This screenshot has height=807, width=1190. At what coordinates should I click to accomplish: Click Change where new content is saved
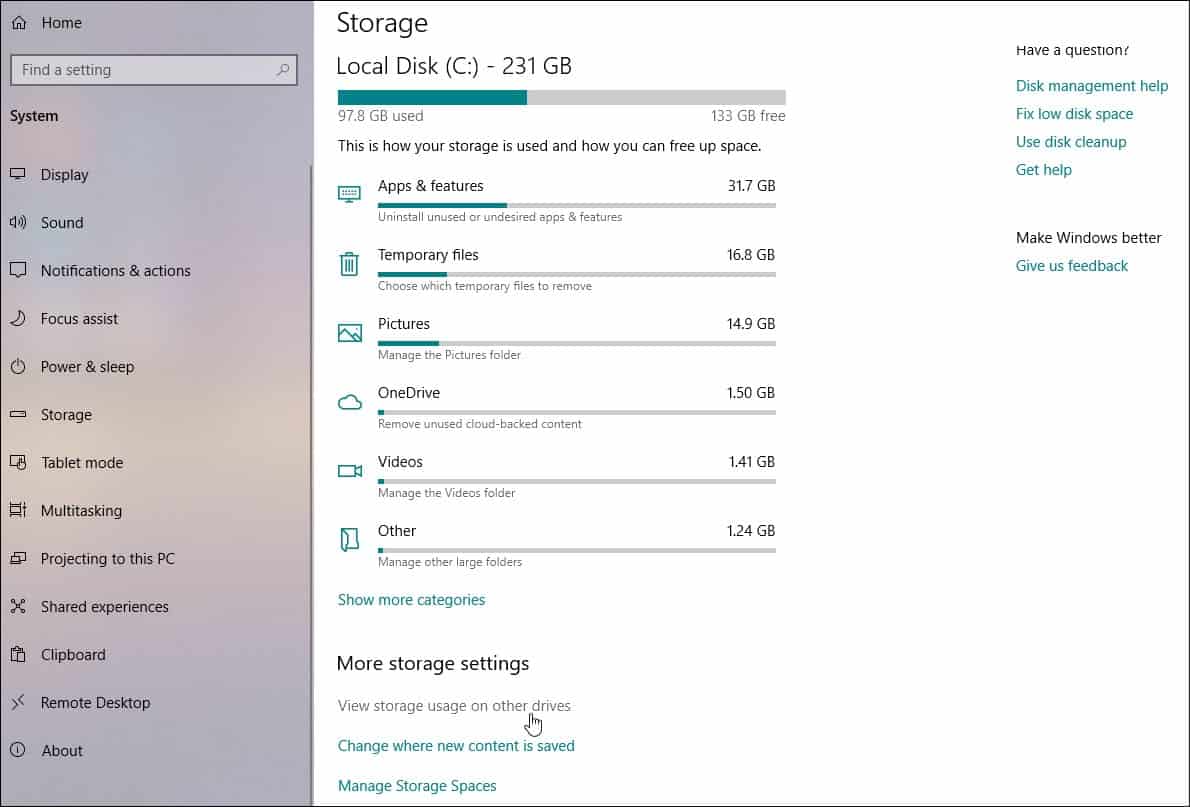point(456,746)
